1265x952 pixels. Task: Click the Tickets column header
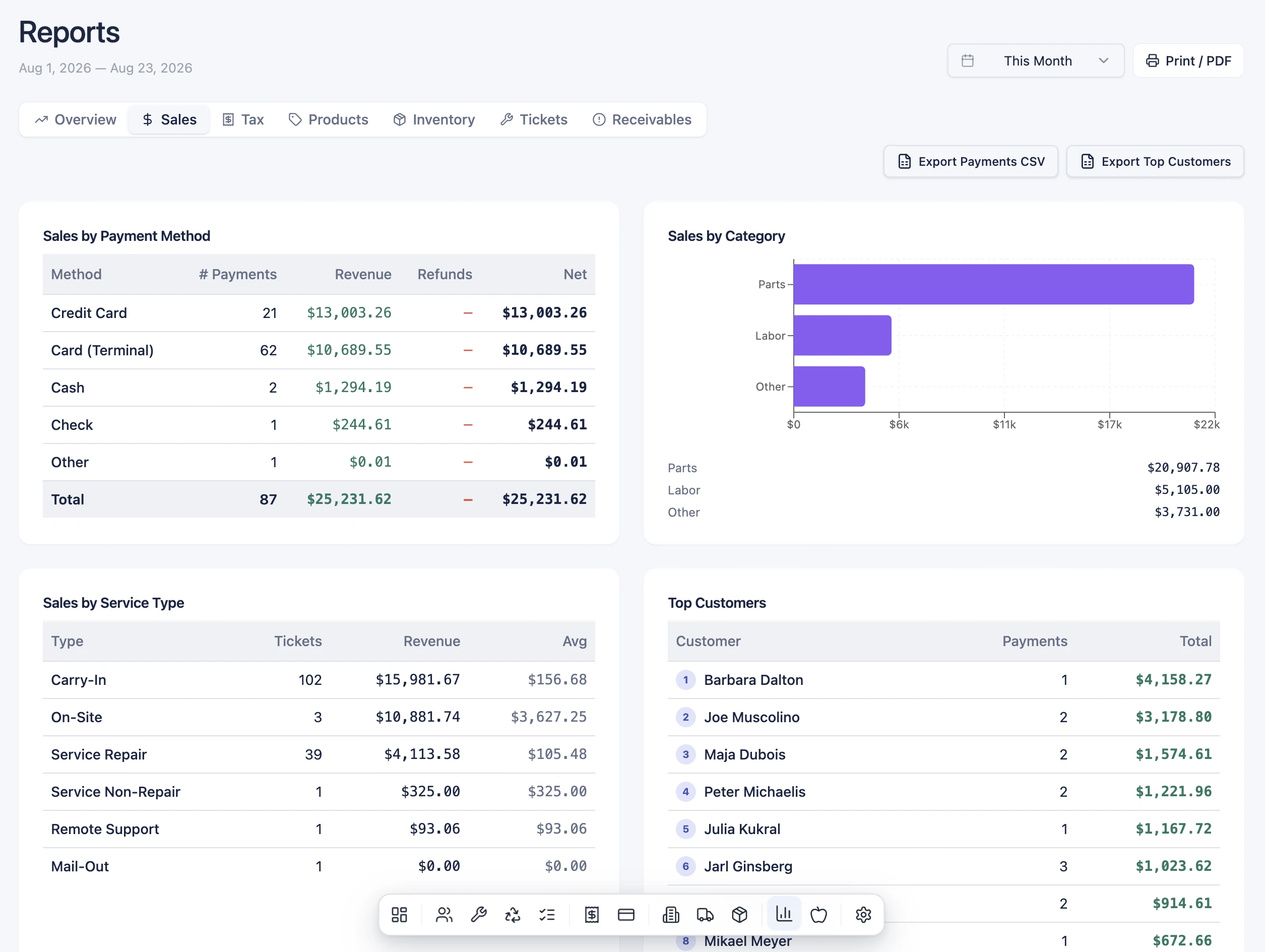click(x=297, y=642)
